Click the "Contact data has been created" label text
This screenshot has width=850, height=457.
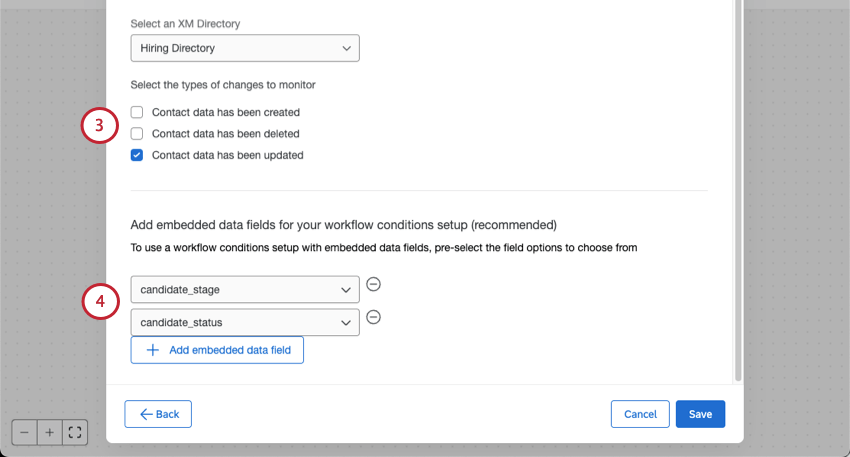(x=225, y=112)
